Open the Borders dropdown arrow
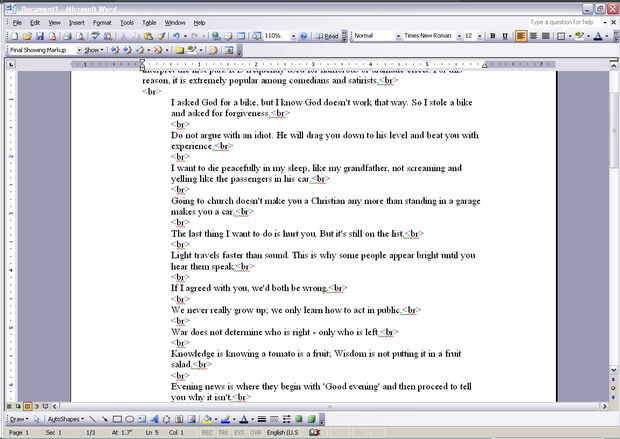This screenshot has height=439, width=620. (x=570, y=36)
